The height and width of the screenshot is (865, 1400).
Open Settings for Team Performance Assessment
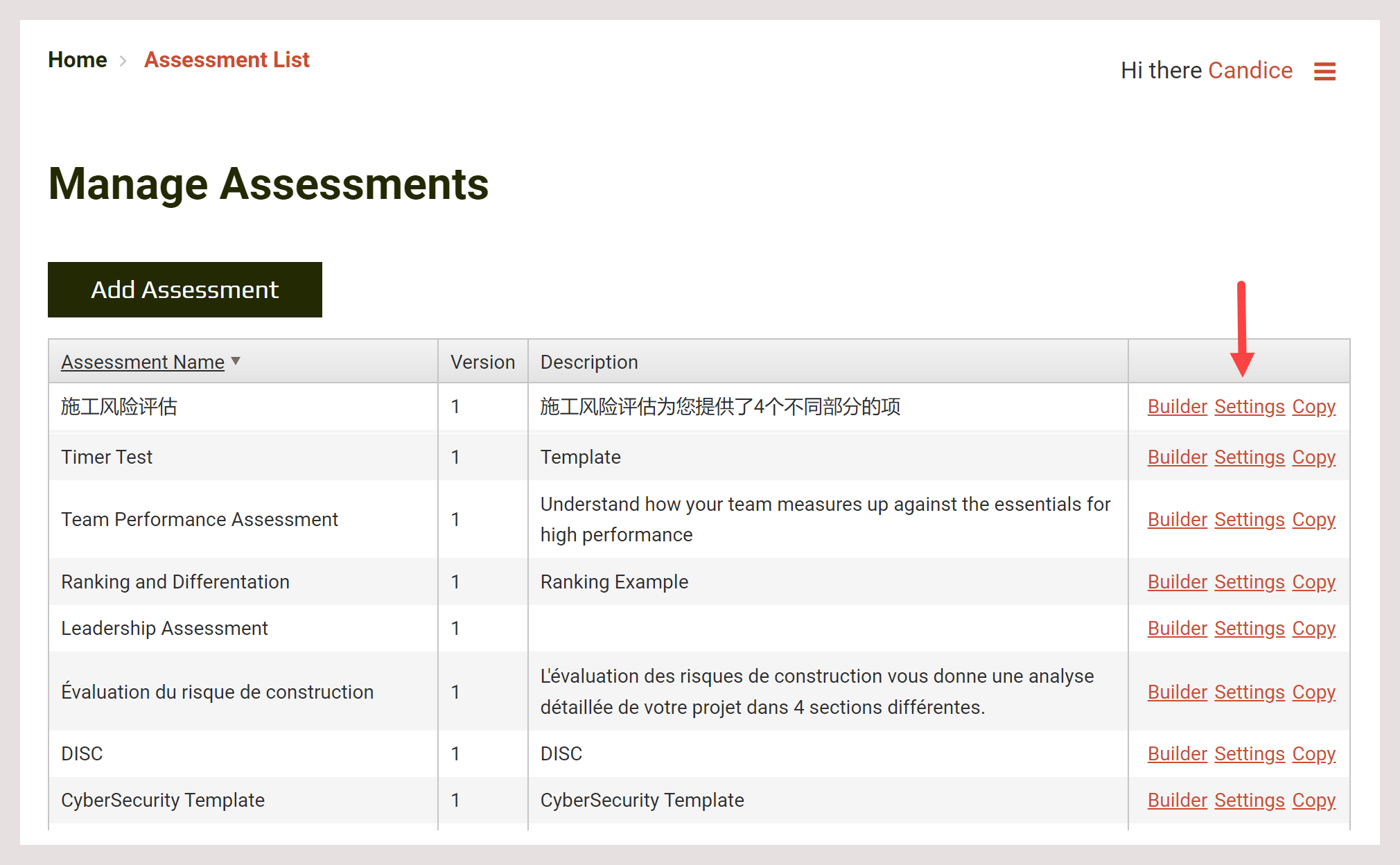pos(1249,519)
